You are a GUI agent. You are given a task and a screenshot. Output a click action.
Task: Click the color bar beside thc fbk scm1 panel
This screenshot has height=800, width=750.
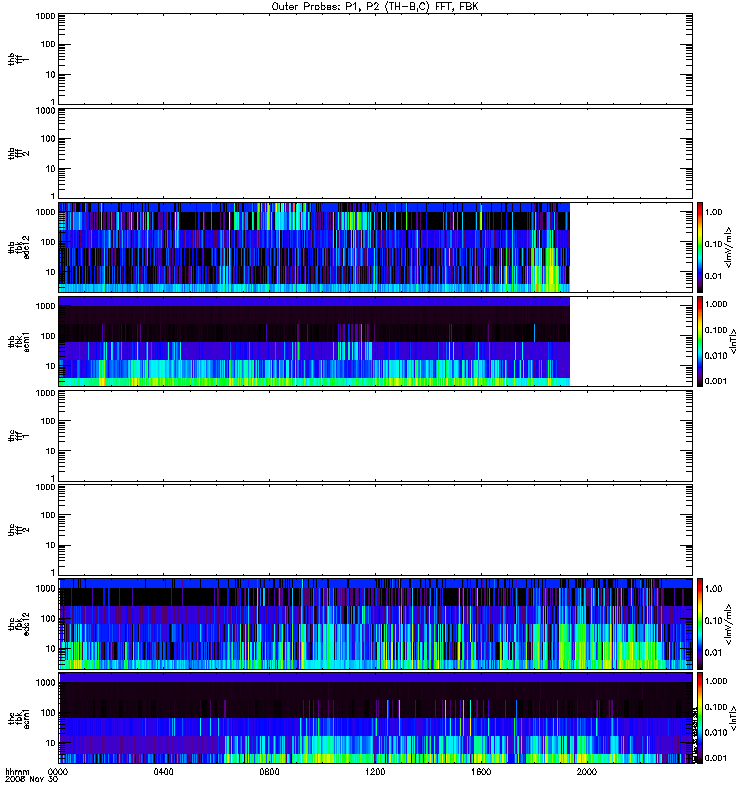pos(700,718)
